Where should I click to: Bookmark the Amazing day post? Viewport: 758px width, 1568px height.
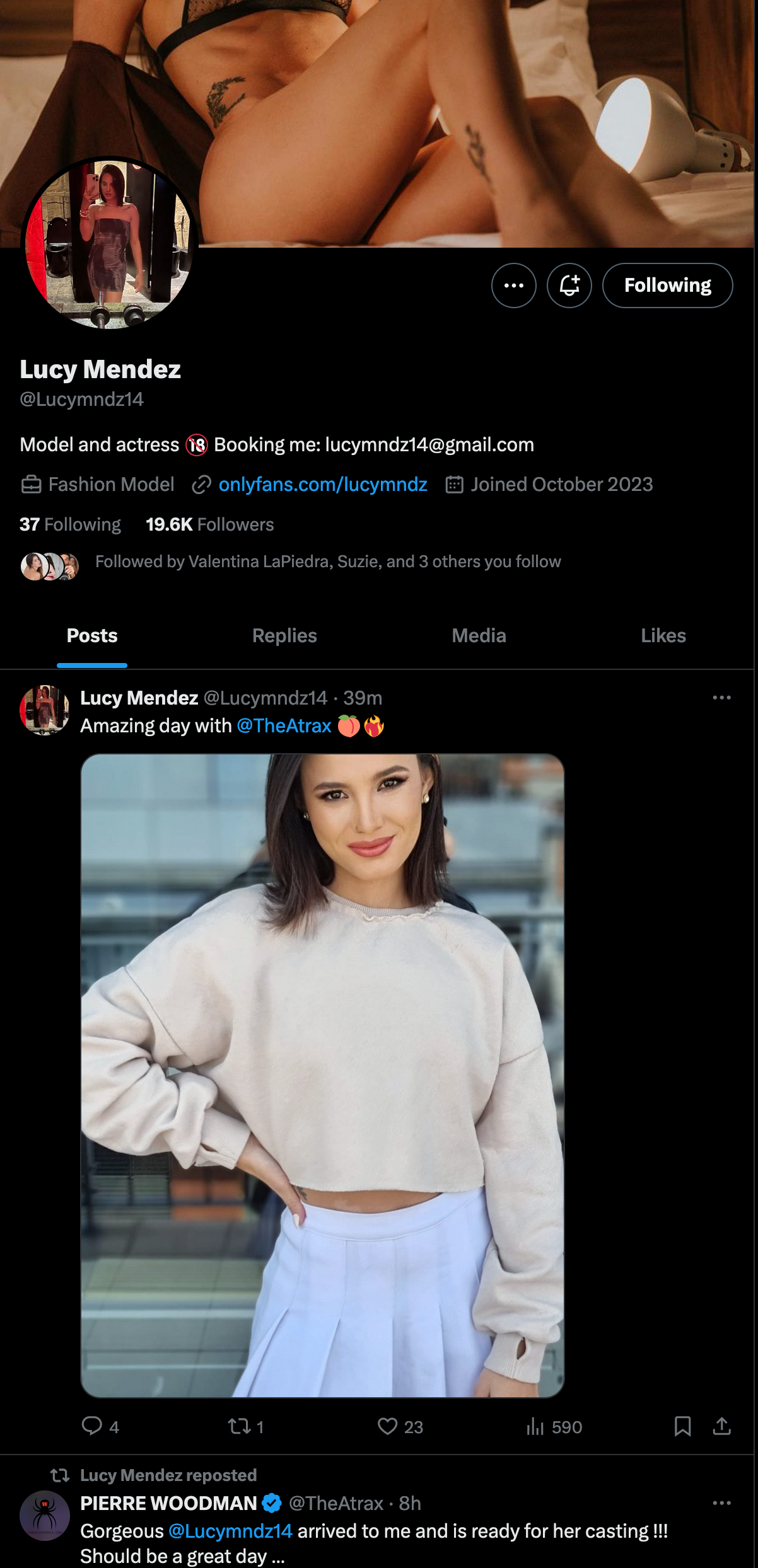682,1426
